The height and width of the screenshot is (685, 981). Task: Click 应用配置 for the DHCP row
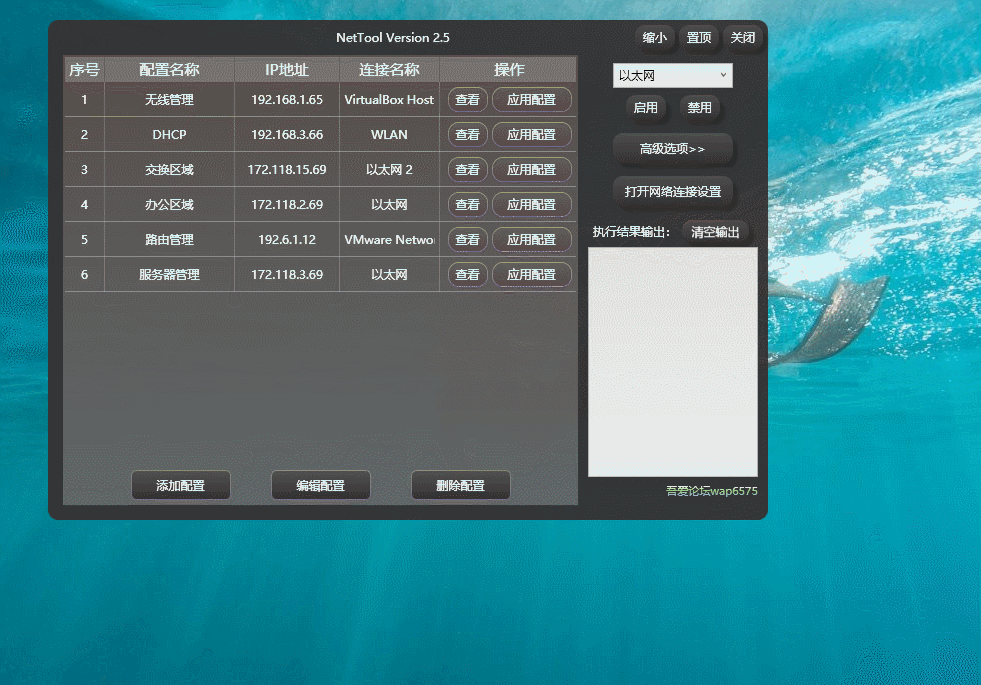[x=531, y=134]
